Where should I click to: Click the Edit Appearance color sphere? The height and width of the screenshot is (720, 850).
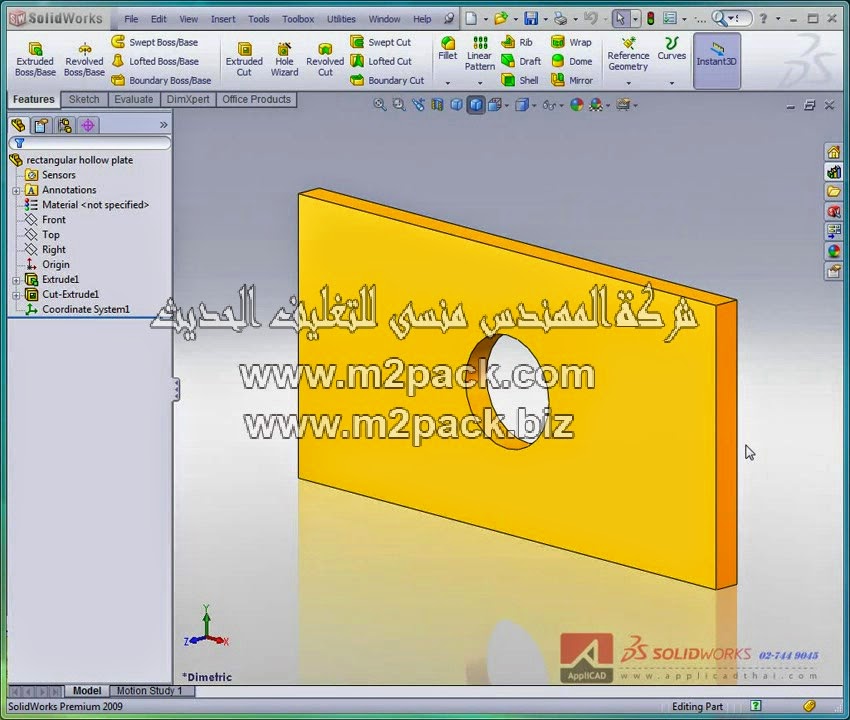tap(577, 105)
